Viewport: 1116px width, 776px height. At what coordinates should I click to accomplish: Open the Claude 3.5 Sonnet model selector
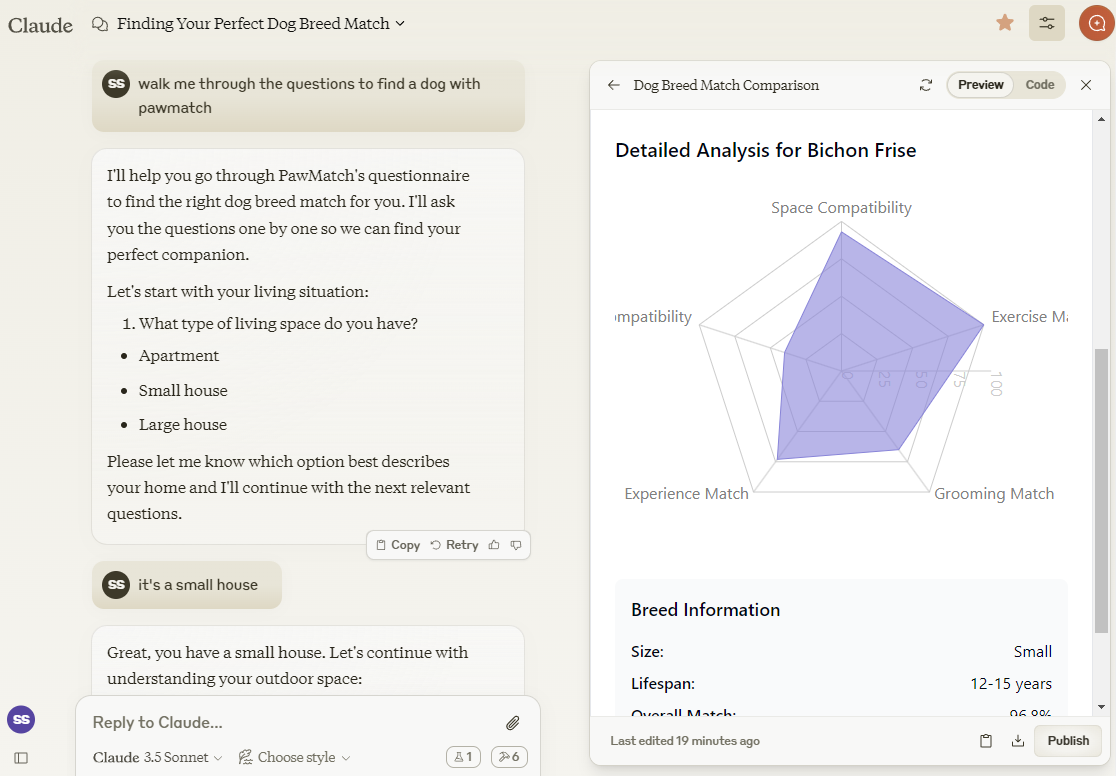[x=157, y=757]
